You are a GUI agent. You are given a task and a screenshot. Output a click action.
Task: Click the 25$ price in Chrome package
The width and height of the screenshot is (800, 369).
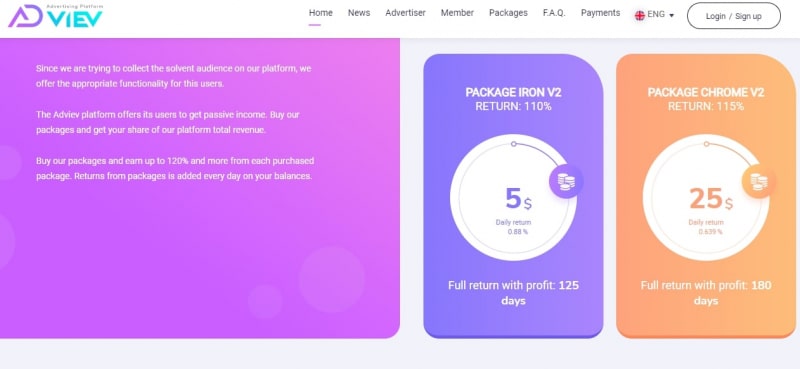coord(711,199)
